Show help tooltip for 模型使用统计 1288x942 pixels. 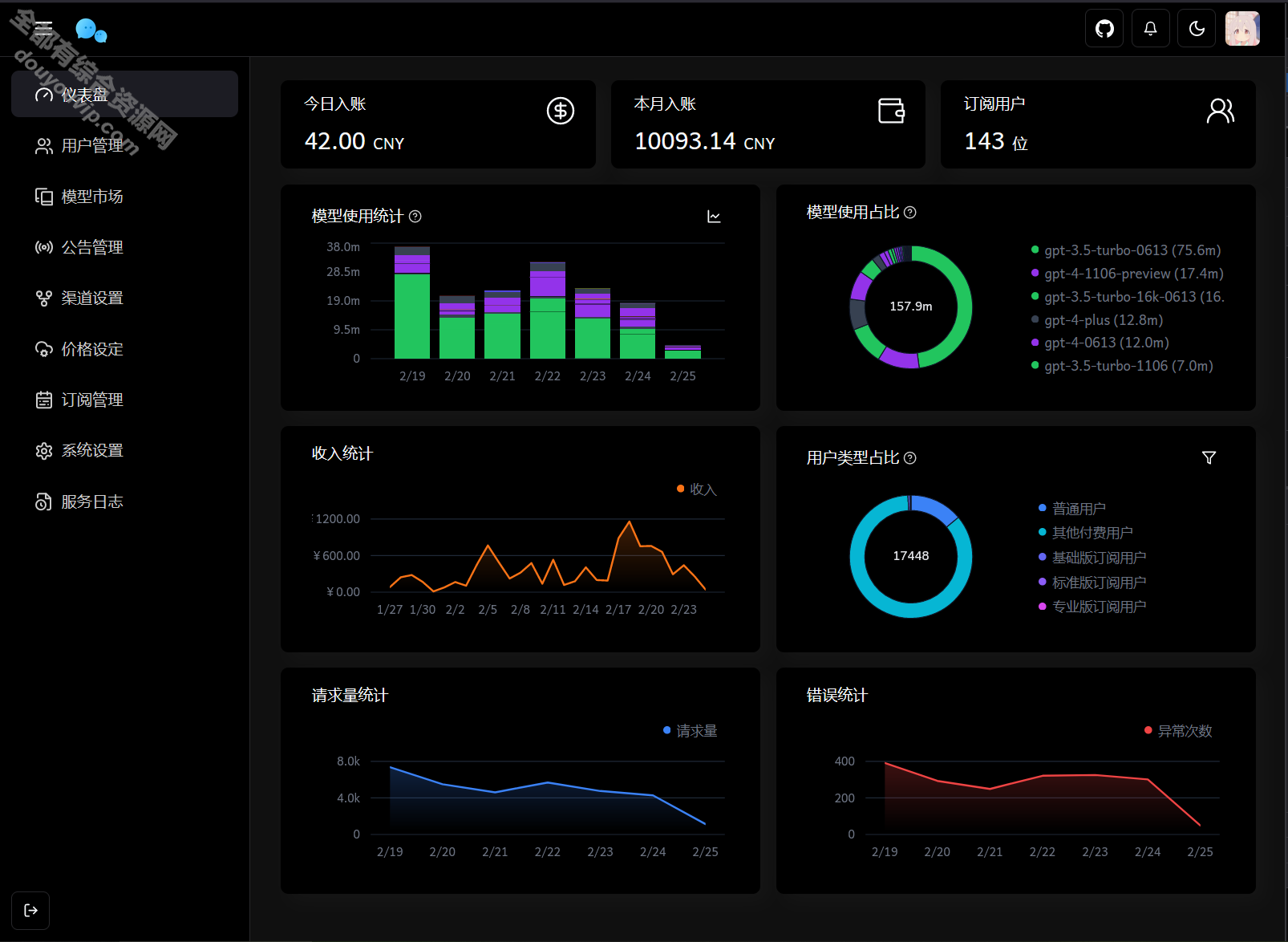[415, 216]
